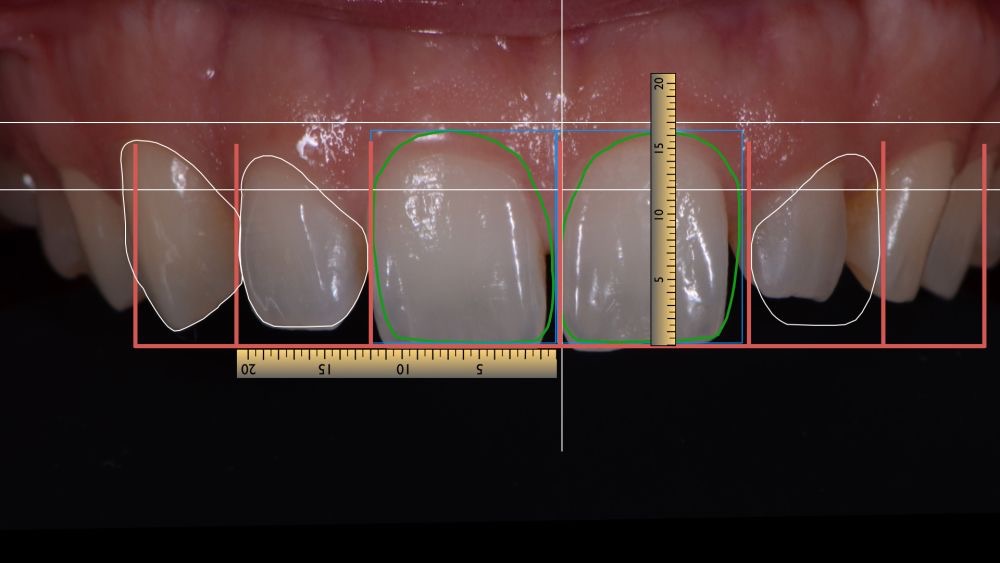Select the second white-outlined tooth from the left
The image size is (1000, 563).
pyautogui.click(x=300, y=245)
